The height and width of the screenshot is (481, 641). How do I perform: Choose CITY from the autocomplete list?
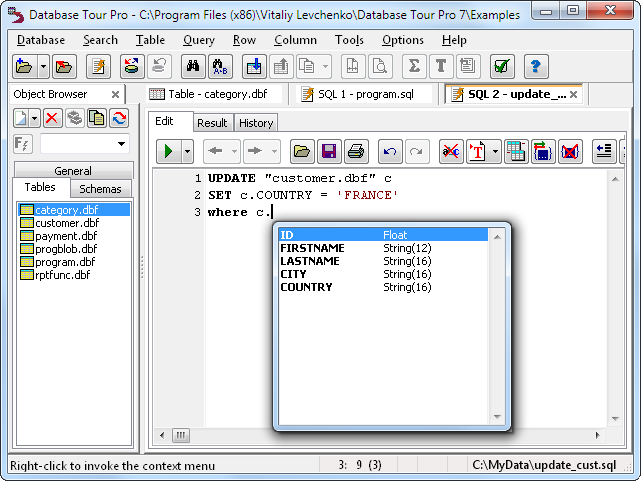[x=383, y=274]
